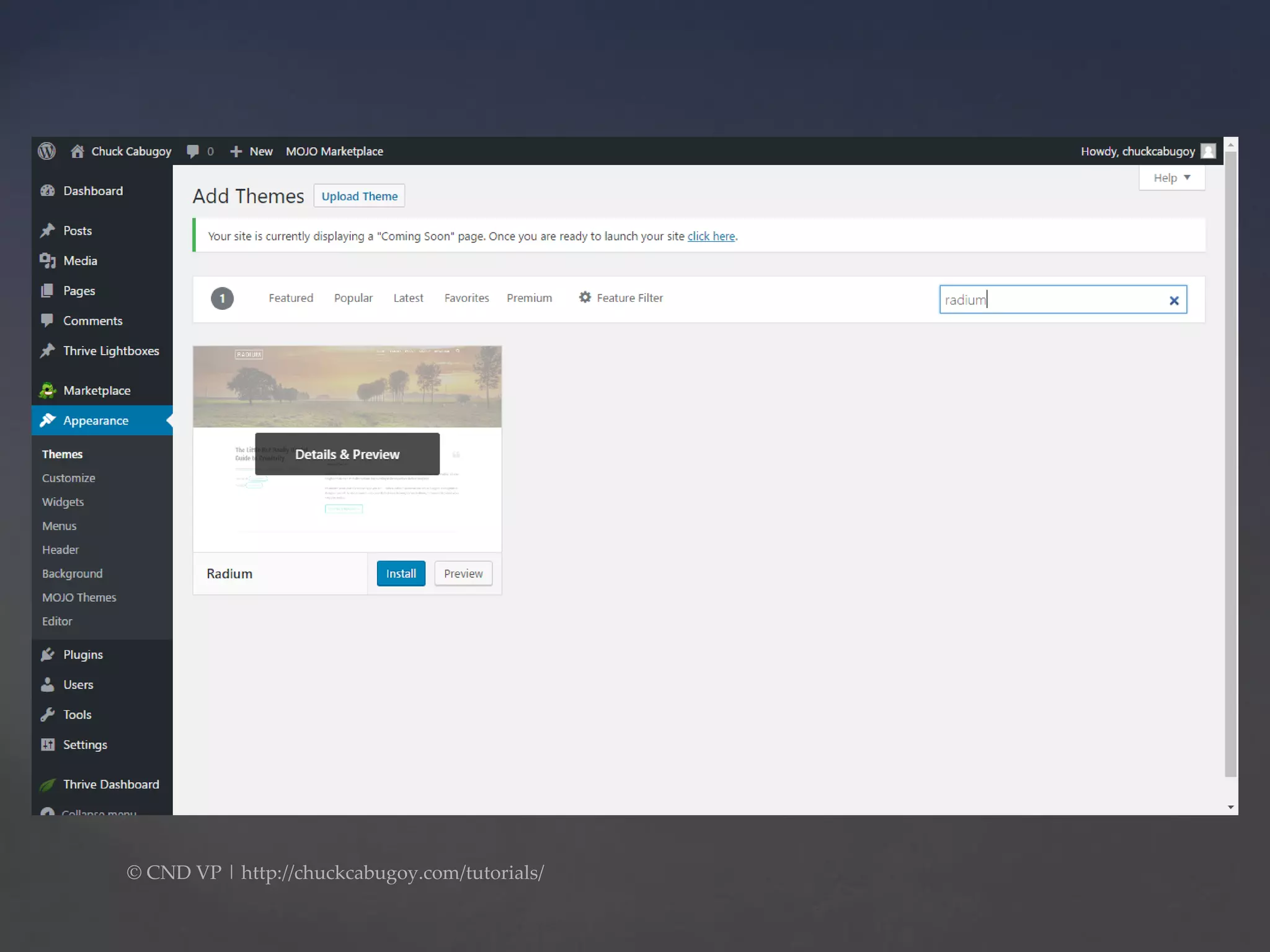1270x952 pixels.
Task: Open the Chuck Cabugoy site home link
Action: pos(121,151)
